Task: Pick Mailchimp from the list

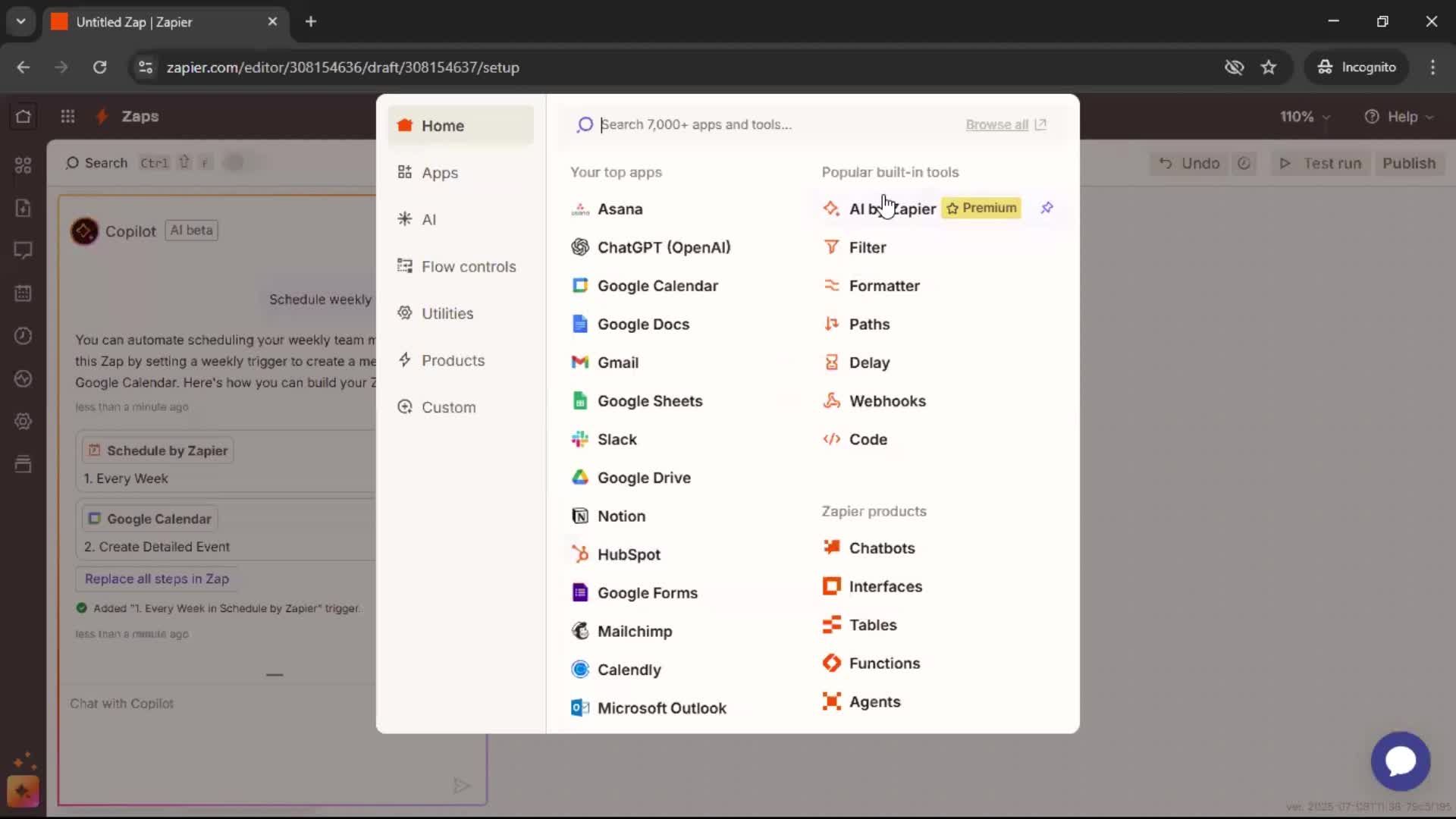Action: tap(621, 631)
